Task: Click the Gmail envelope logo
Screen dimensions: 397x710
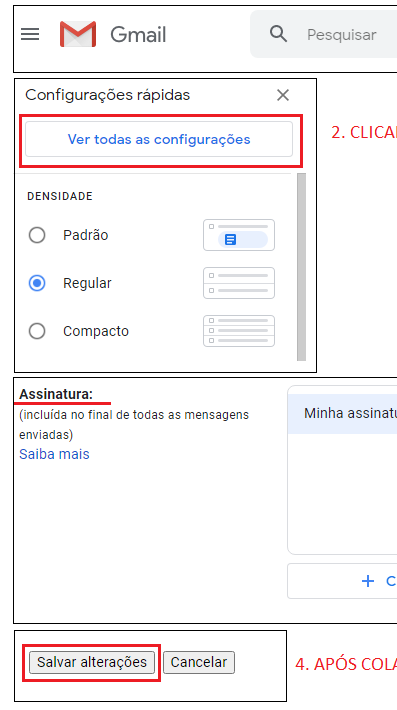Action: coord(78,34)
